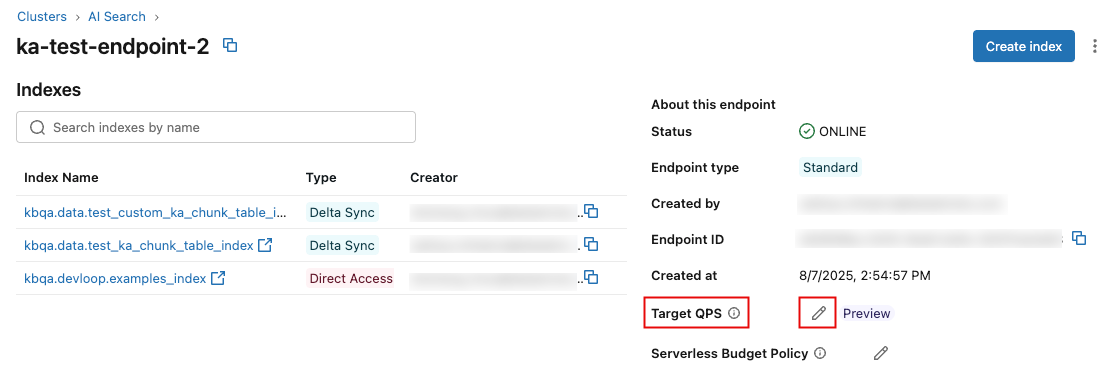
Task: Click the Endpoint type label
Action: 695,167
